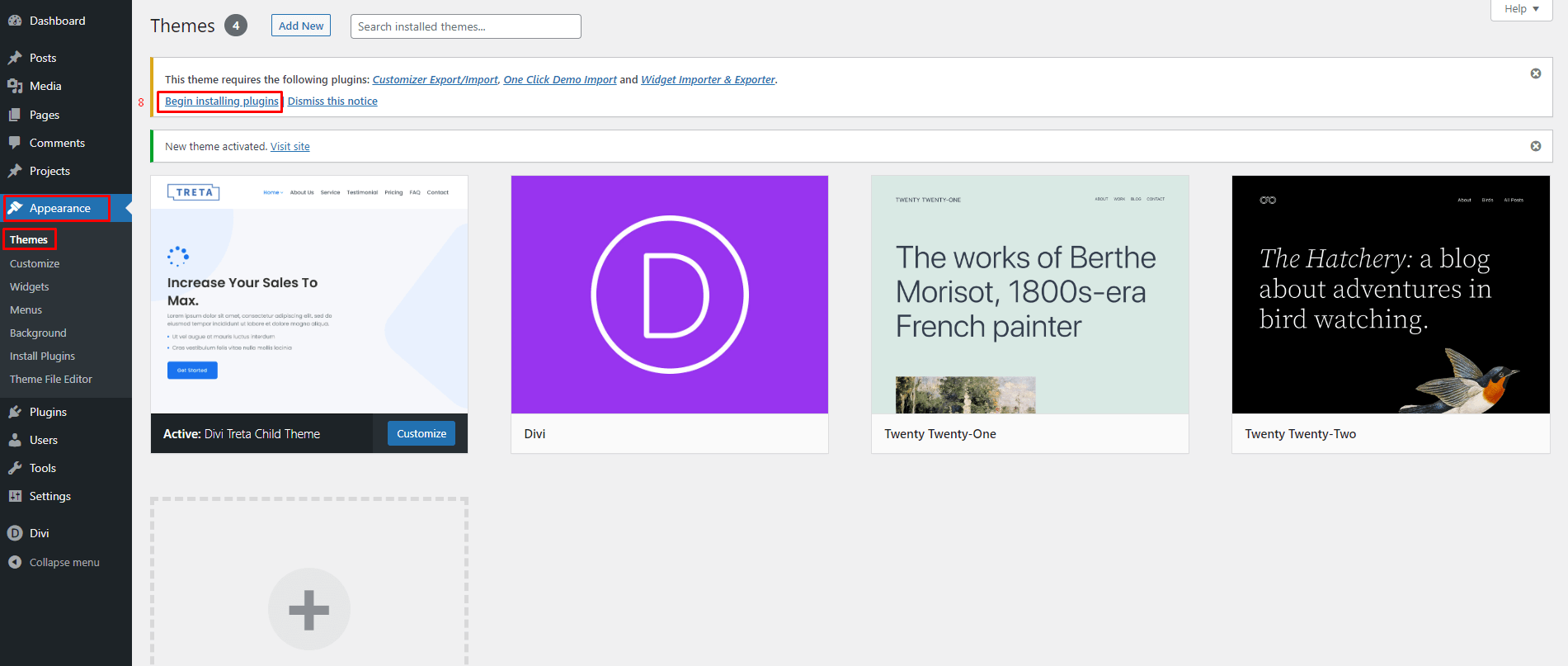The height and width of the screenshot is (666, 1568).
Task: Select the purple Divi theme thumbnail
Action: [670, 295]
